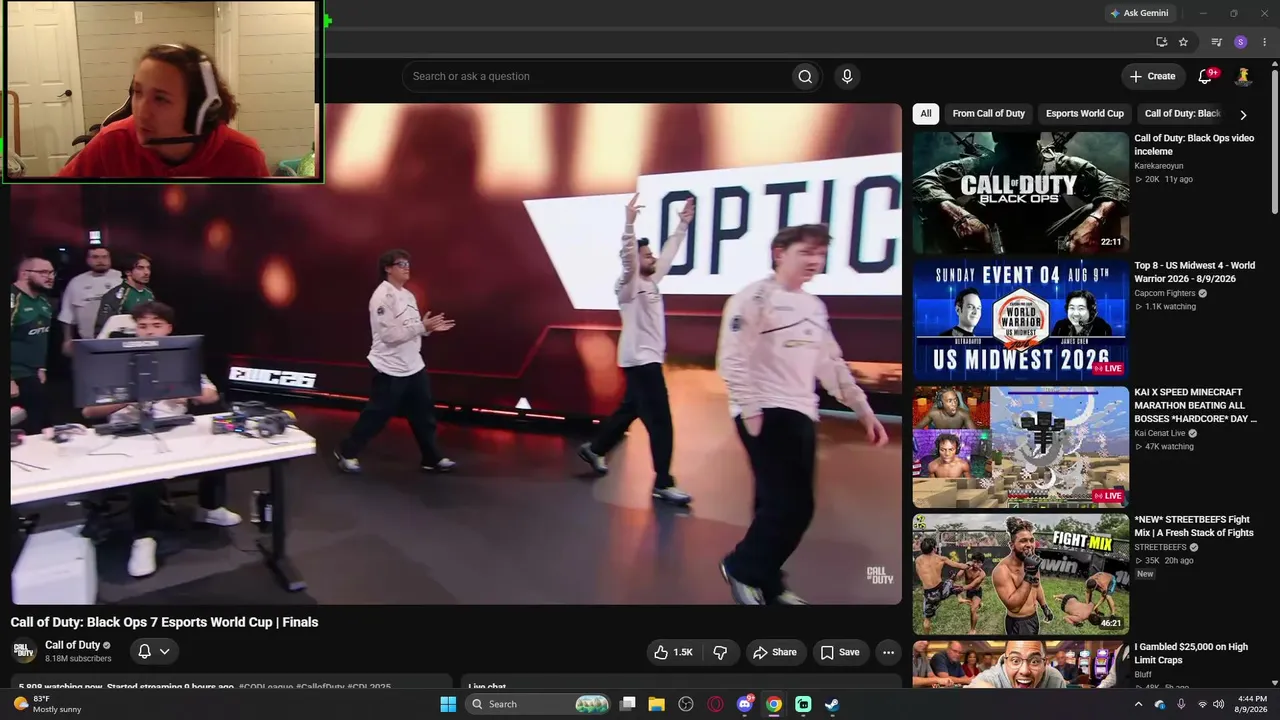
Task: Open Task View from the taskbar
Action: point(627,704)
